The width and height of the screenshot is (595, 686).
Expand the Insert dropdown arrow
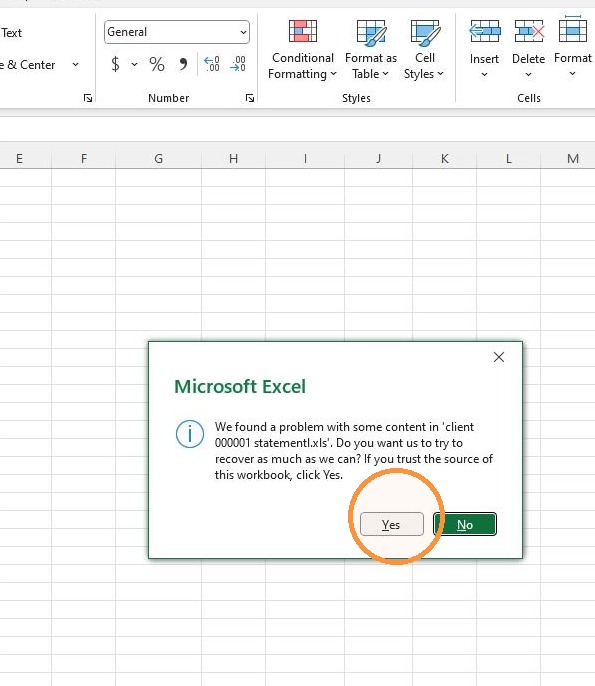(x=484, y=74)
